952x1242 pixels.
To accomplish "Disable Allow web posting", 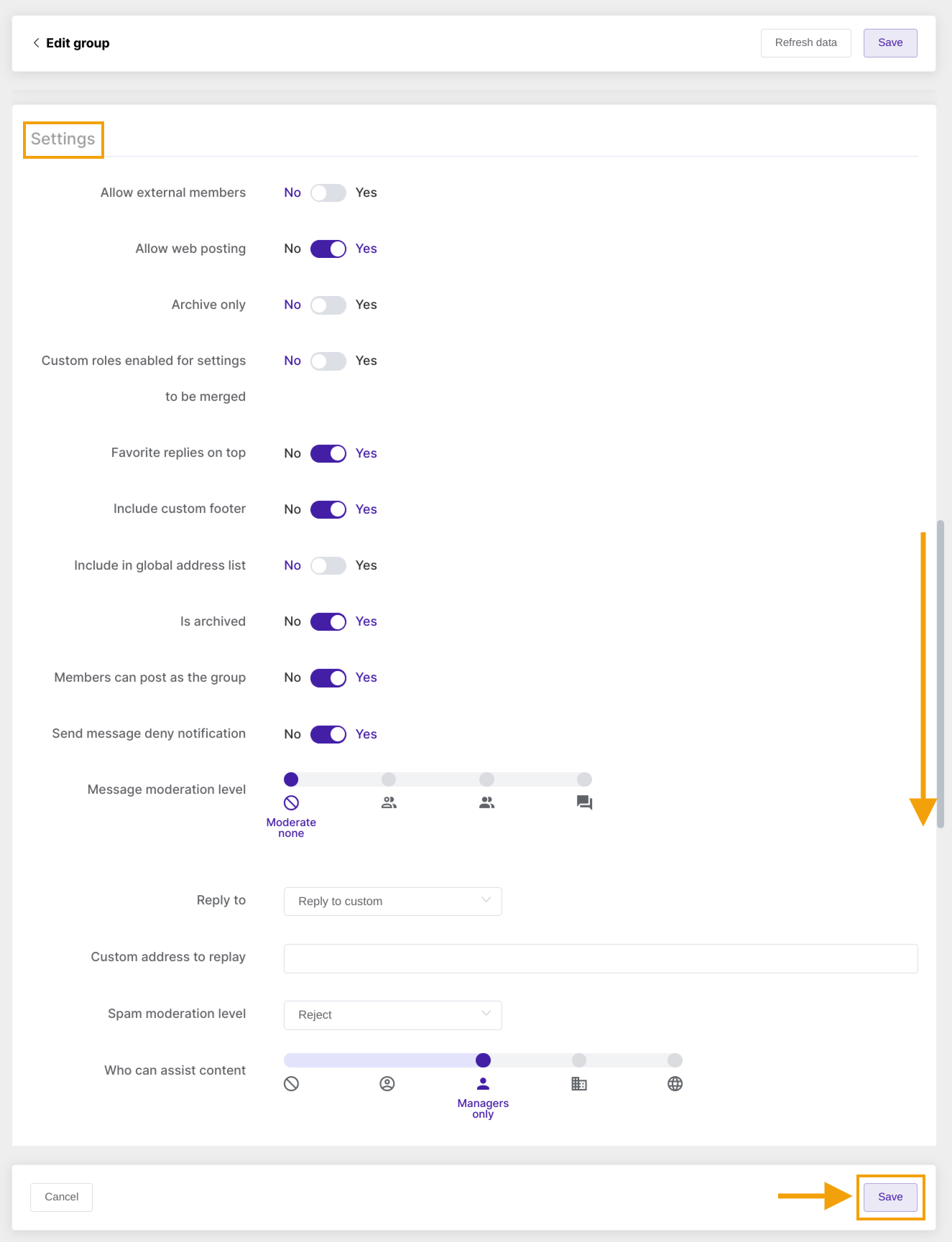I will [328, 249].
